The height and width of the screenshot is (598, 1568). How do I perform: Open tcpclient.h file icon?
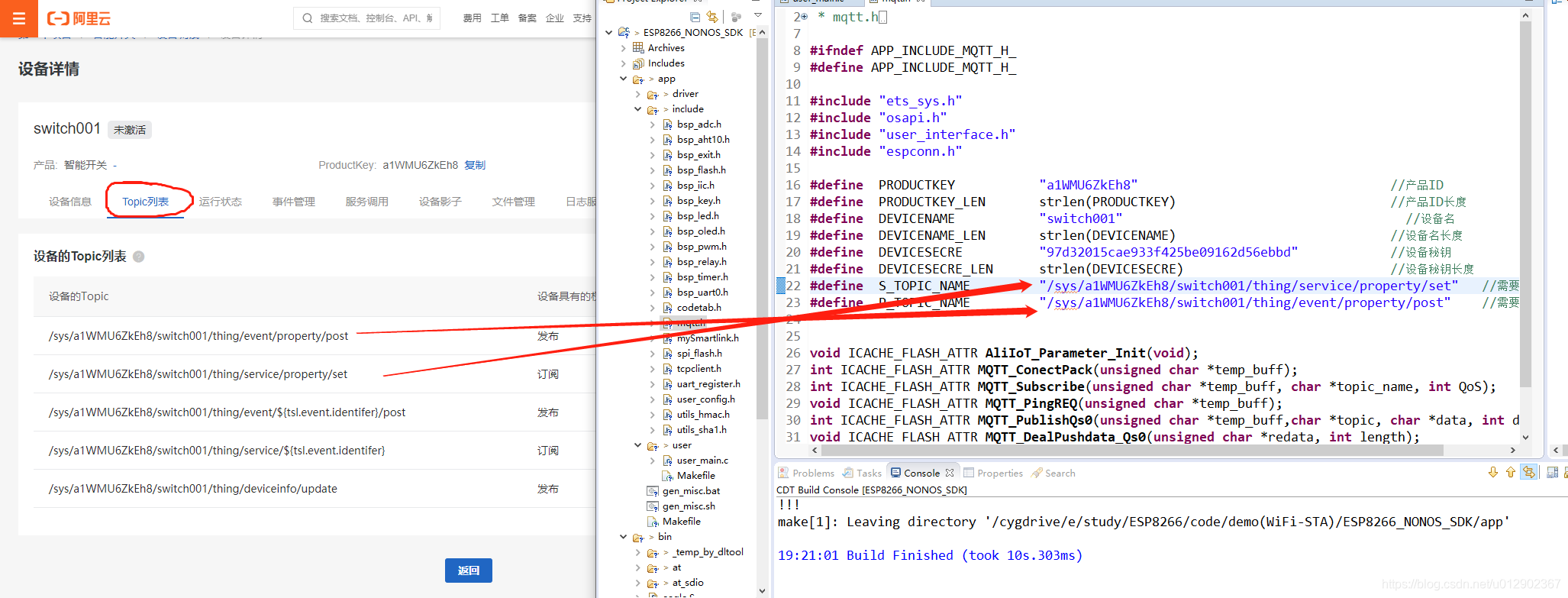(x=667, y=369)
